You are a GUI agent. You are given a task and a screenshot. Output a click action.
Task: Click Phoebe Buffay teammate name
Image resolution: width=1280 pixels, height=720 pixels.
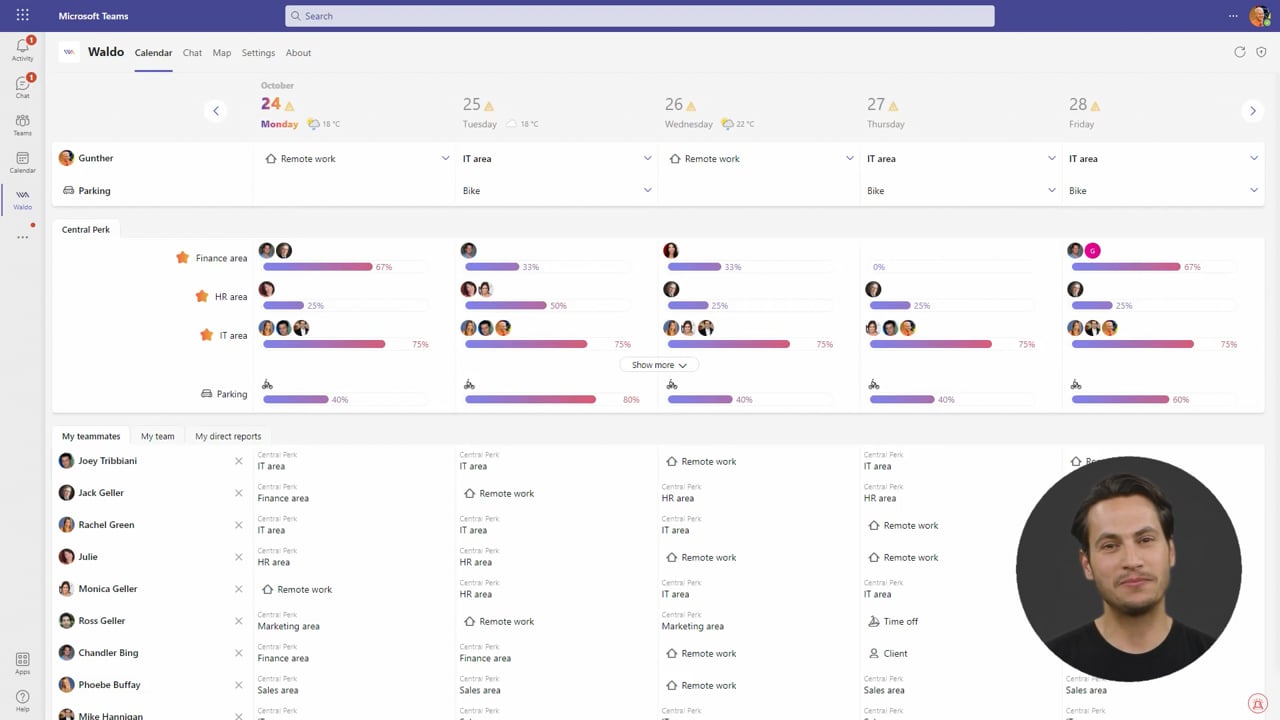109,685
